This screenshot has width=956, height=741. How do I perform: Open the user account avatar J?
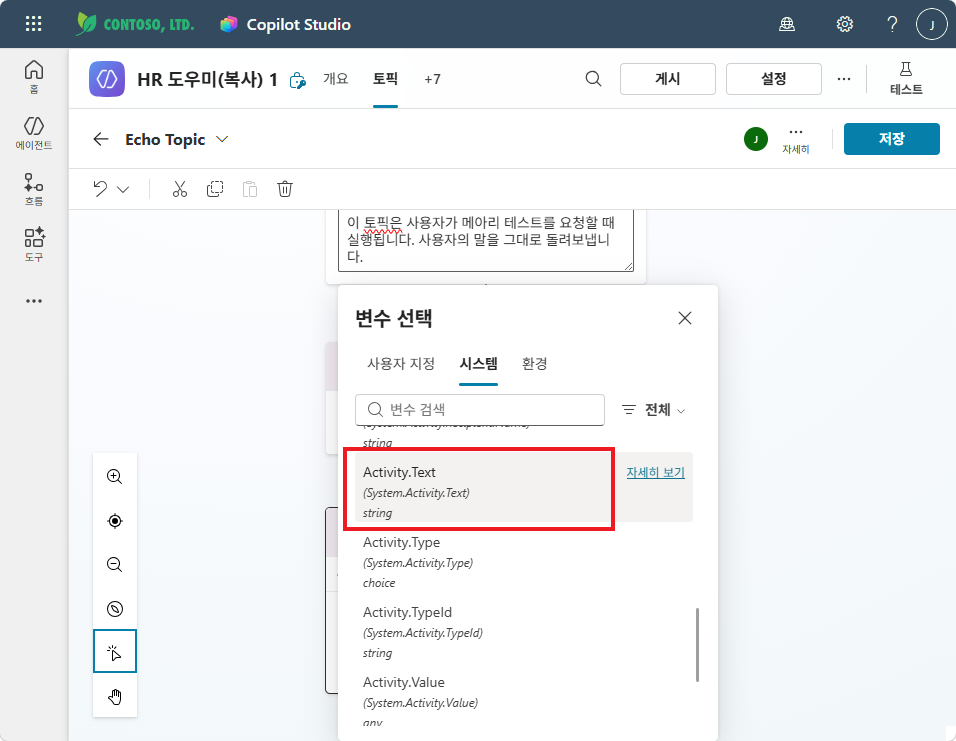point(932,24)
